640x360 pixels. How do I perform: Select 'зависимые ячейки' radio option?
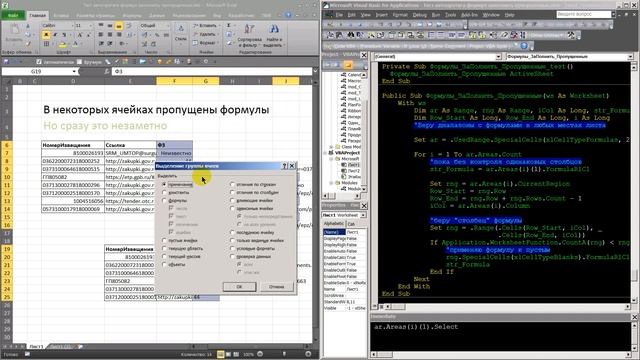[x=233, y=209]
